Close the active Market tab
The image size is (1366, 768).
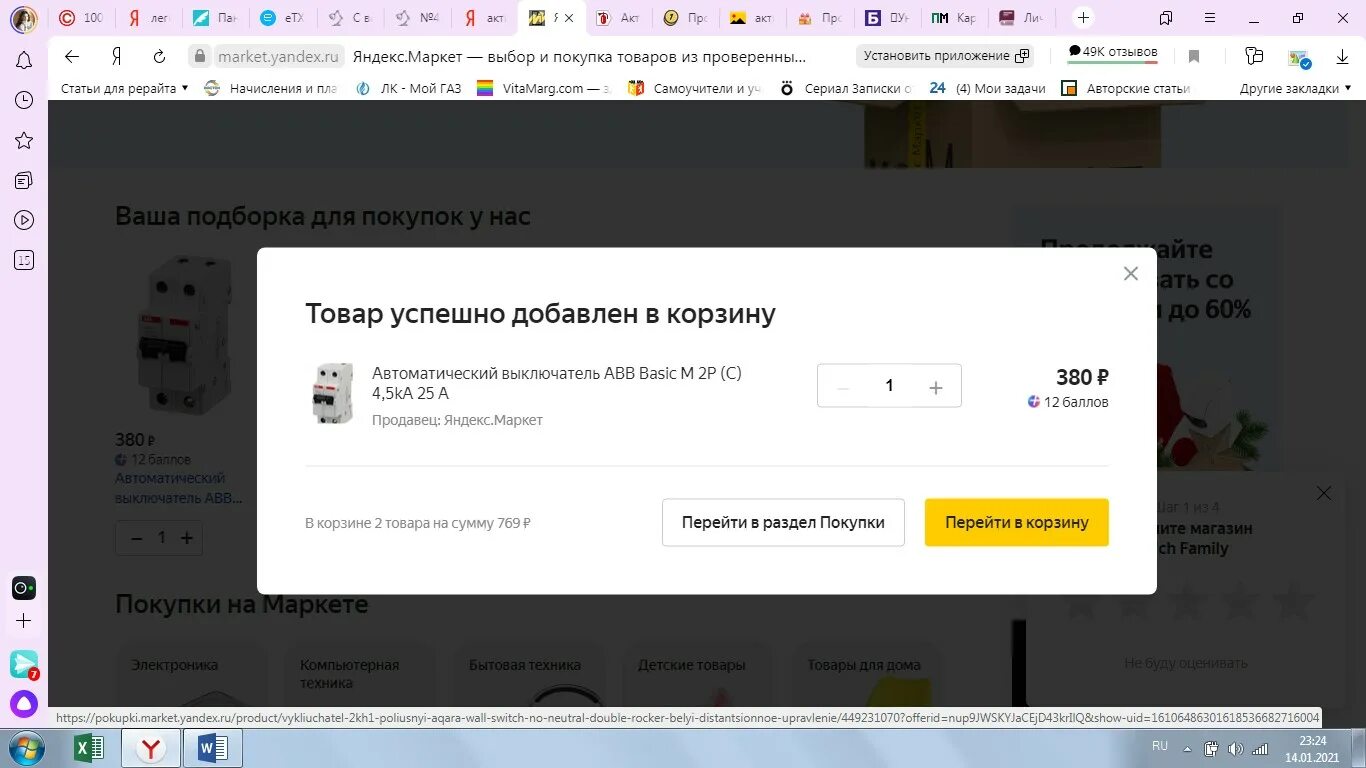(x=569, y=18)
